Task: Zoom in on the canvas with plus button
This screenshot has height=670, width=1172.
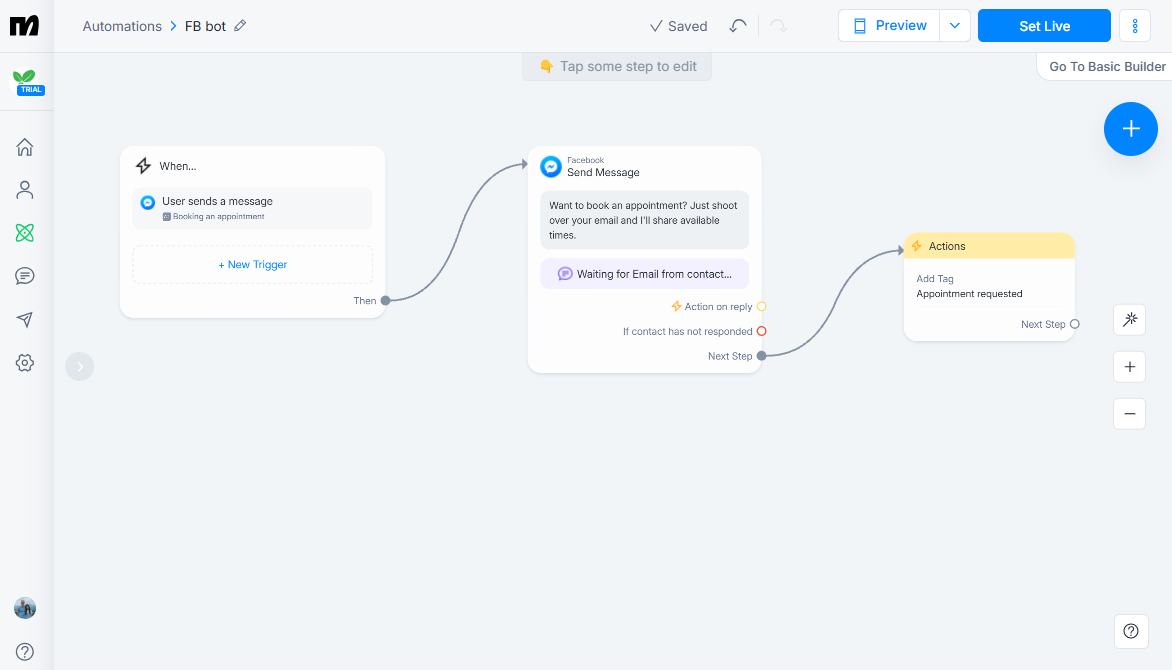Action: 1129,366
